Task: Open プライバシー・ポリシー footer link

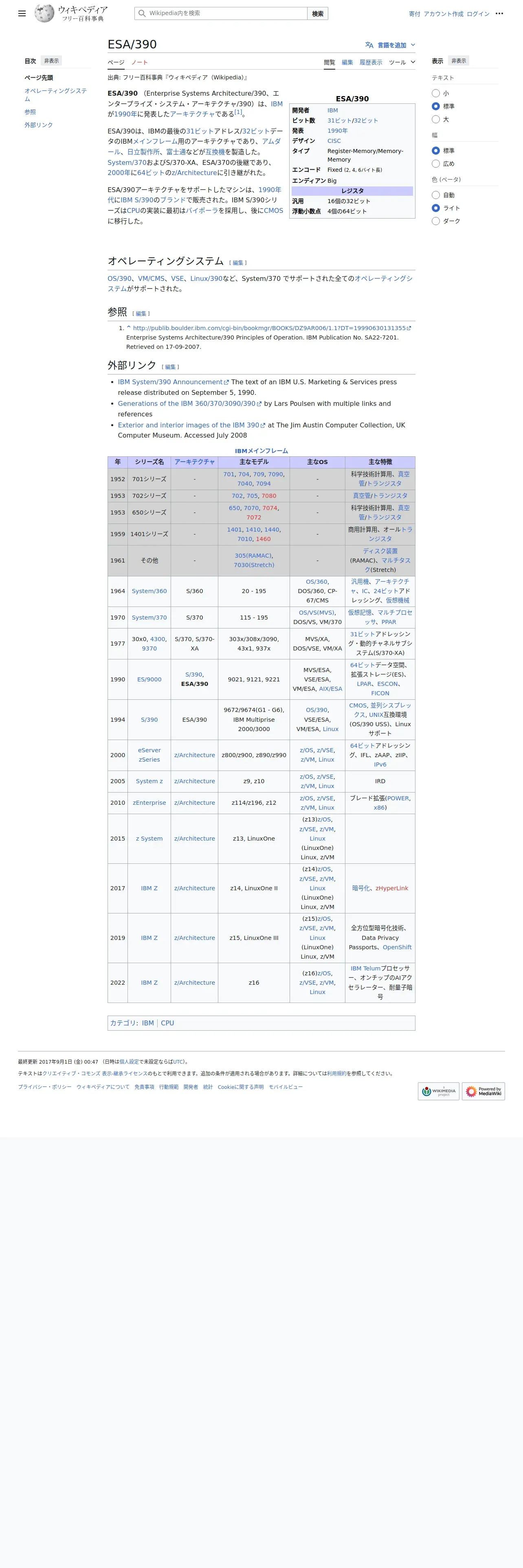Action: pos(44,1087)
